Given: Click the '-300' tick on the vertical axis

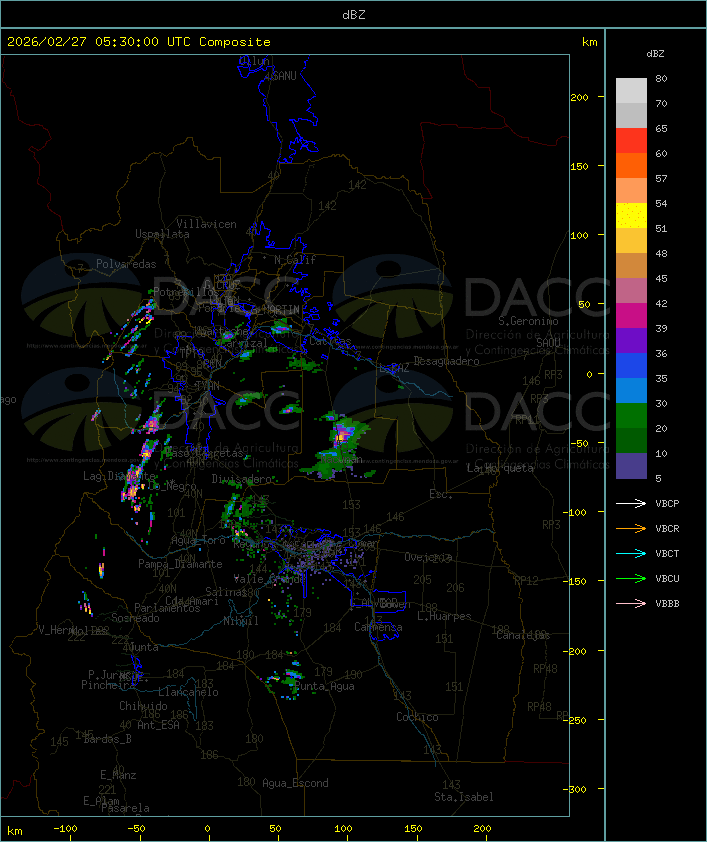Looking at the screenshot, I should (x=576, y=789).
